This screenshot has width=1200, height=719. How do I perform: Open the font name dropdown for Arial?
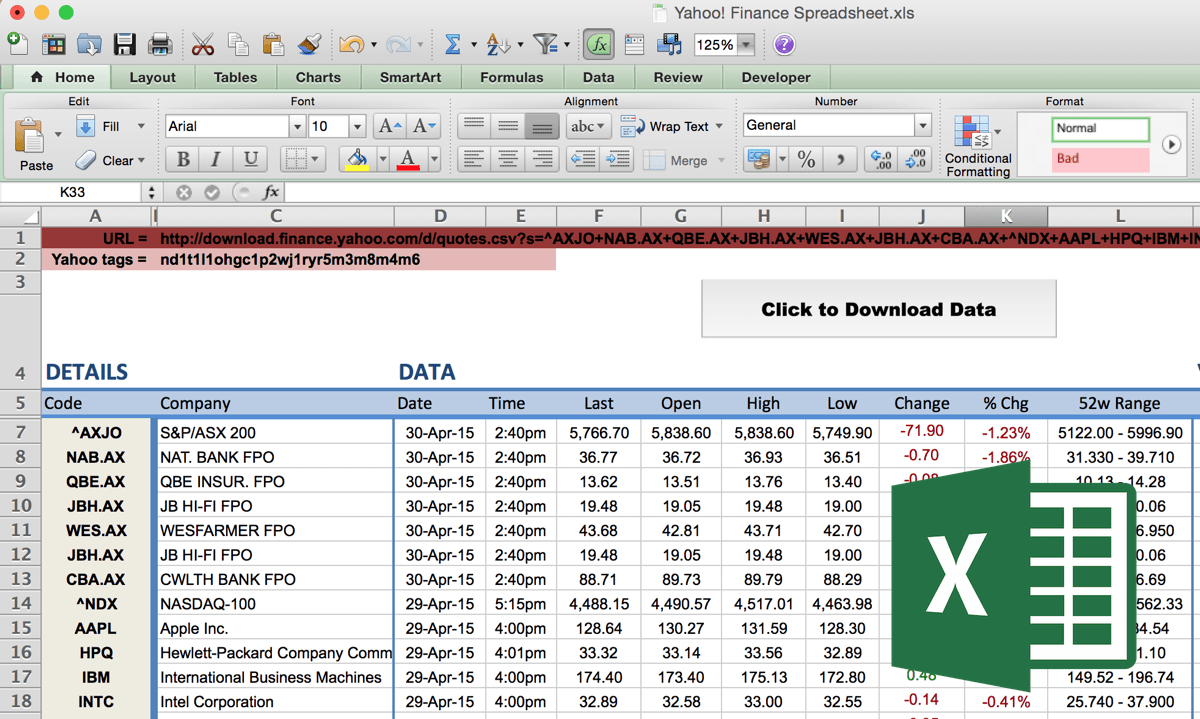point(296,126)
